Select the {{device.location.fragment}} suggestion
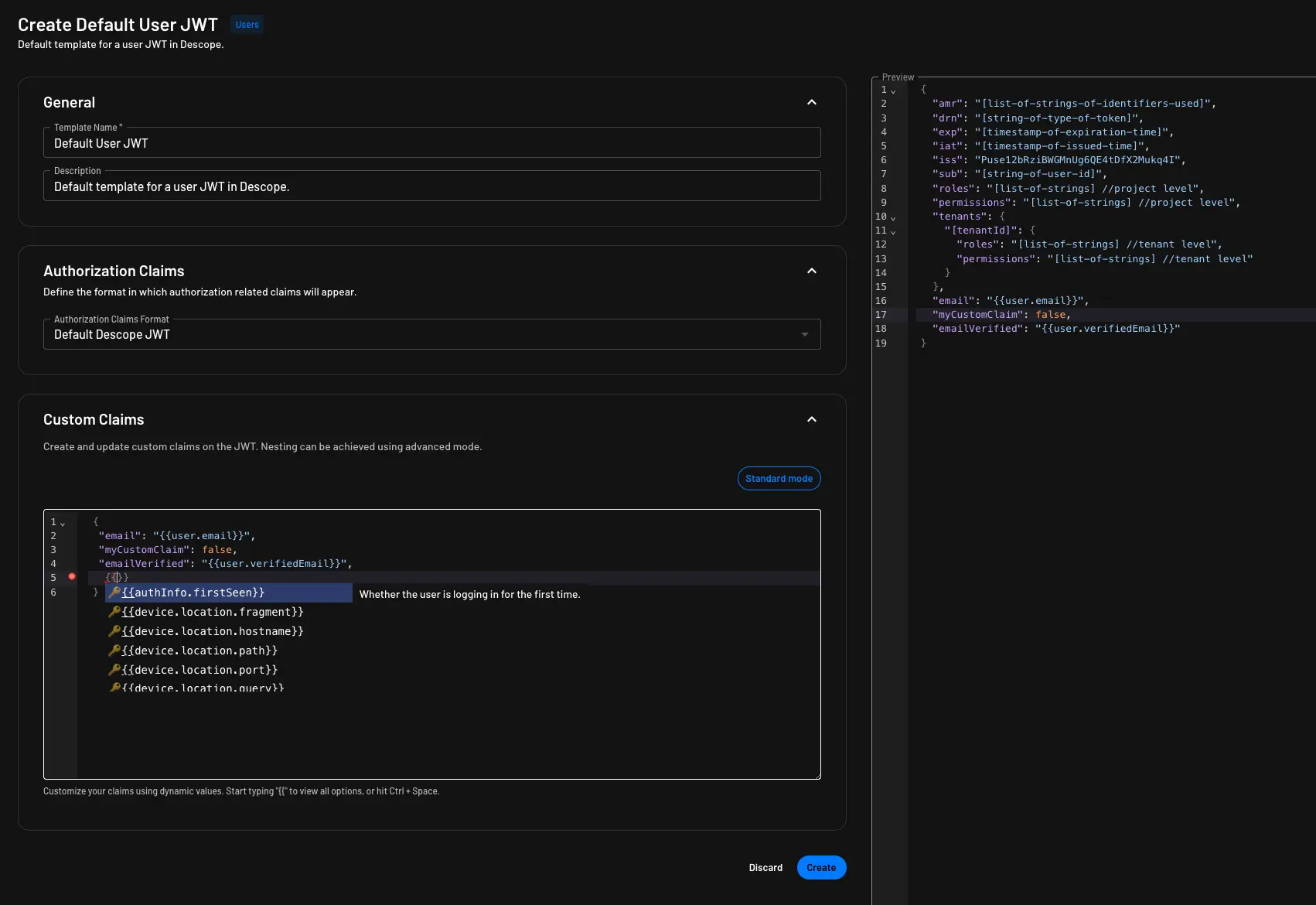1316x905 pixels. [x=229, y=612]
